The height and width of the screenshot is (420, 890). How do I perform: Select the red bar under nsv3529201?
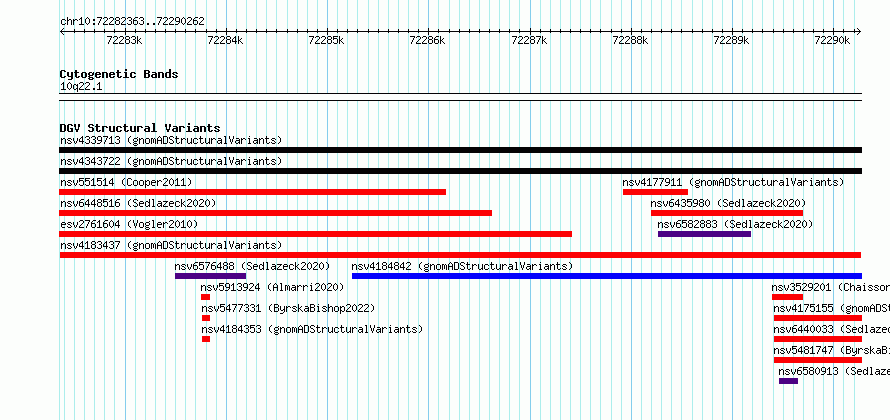(x=787, y=297)
